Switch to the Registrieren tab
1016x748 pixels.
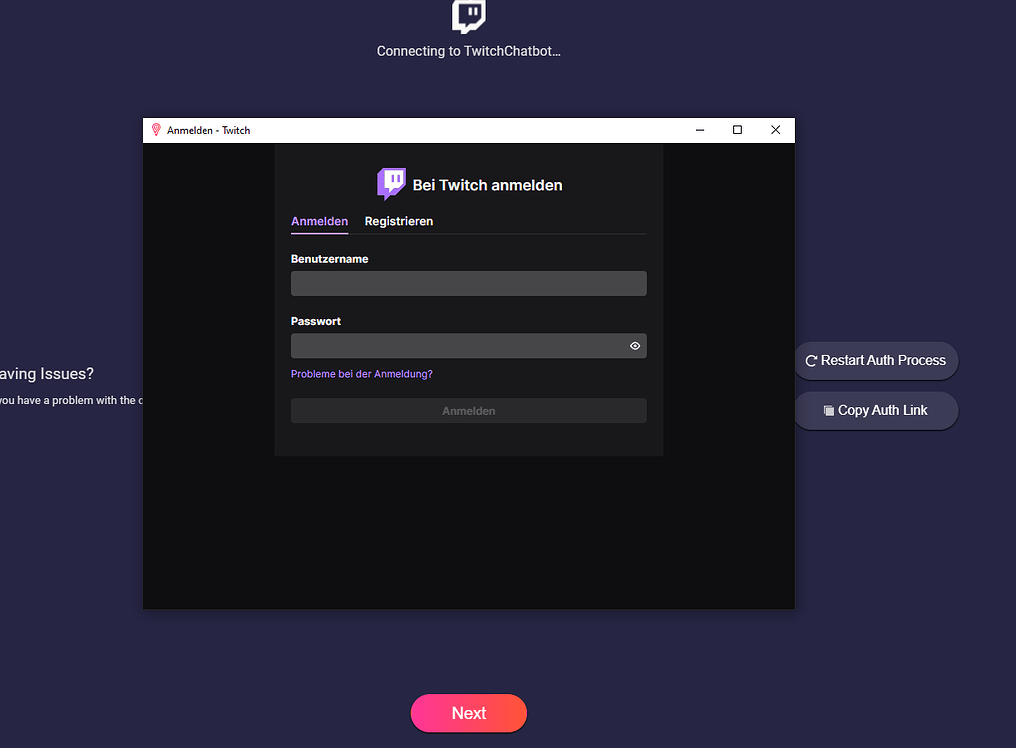(398, 221)
